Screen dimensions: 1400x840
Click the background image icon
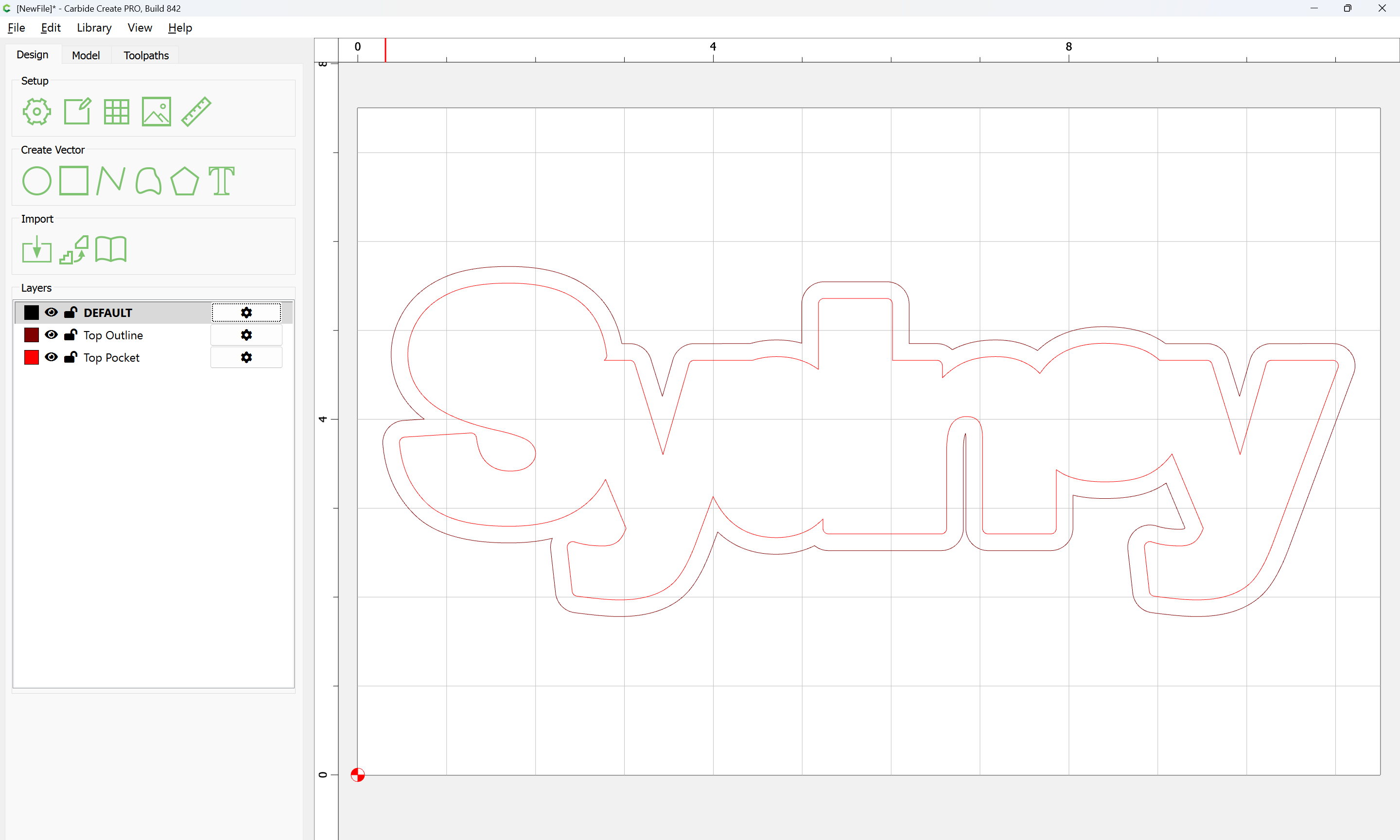156,111
